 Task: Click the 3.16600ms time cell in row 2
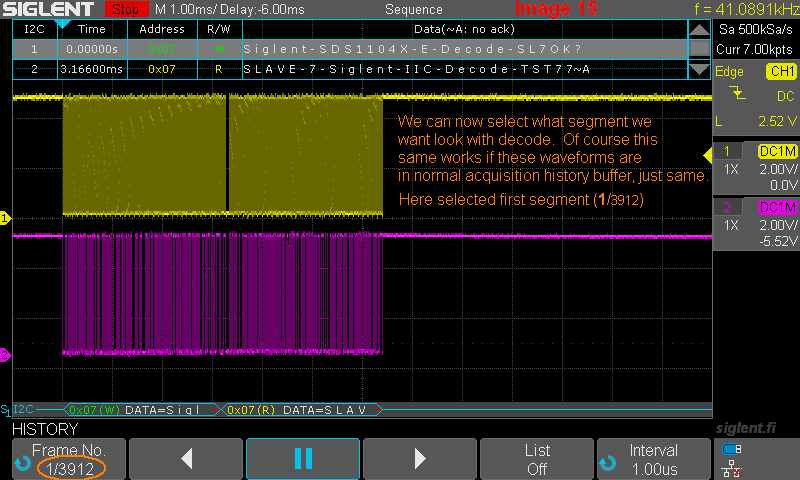point(92,69)
